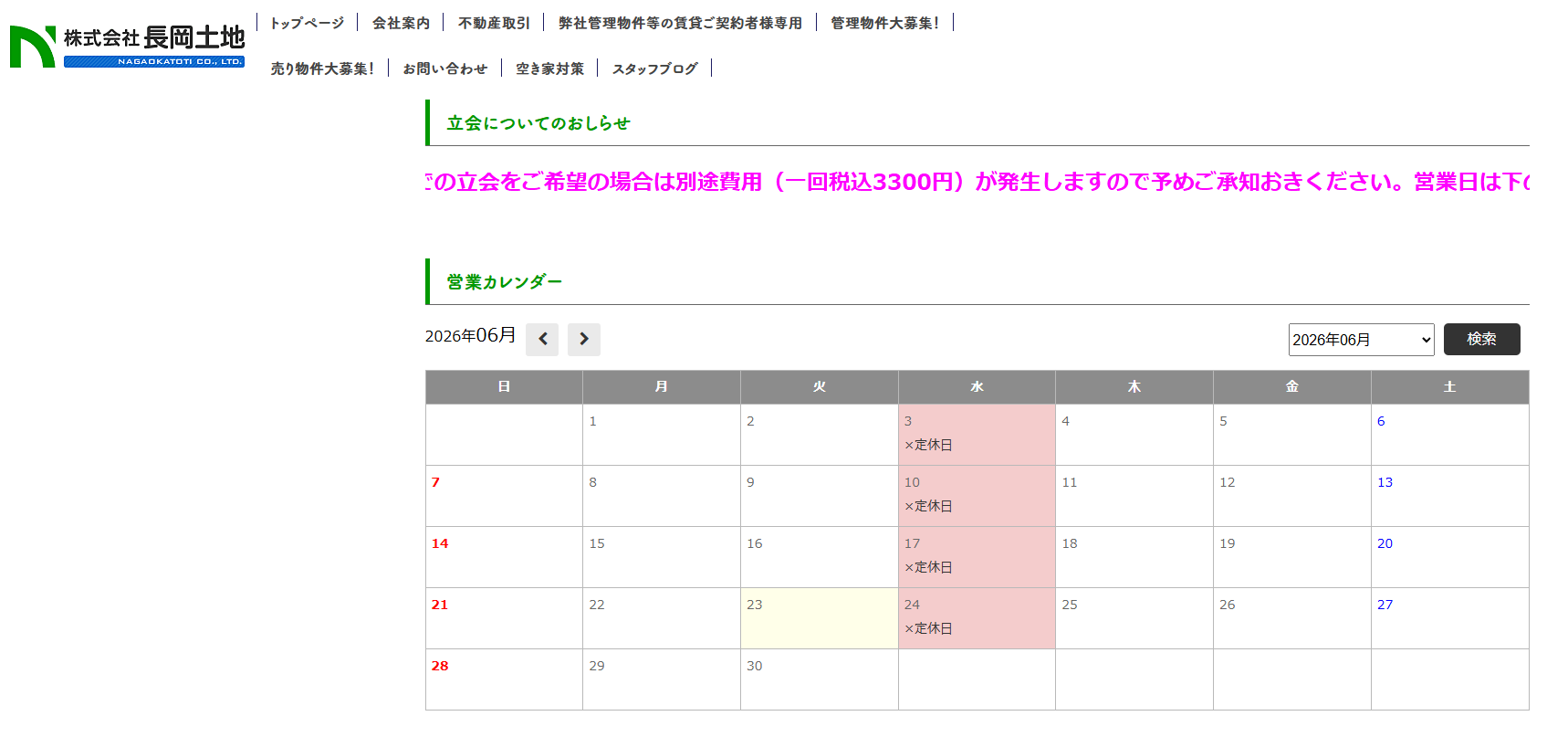This screenshot has width=1568, height=737.
Task: Open 管理物件大募集! menu item
Action: (884, 23)
